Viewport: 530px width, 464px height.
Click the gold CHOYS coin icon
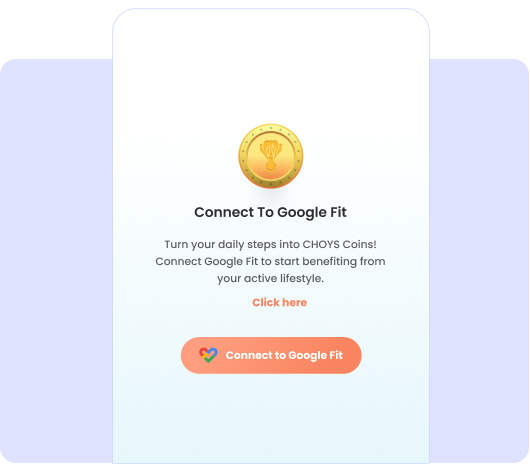271,156
